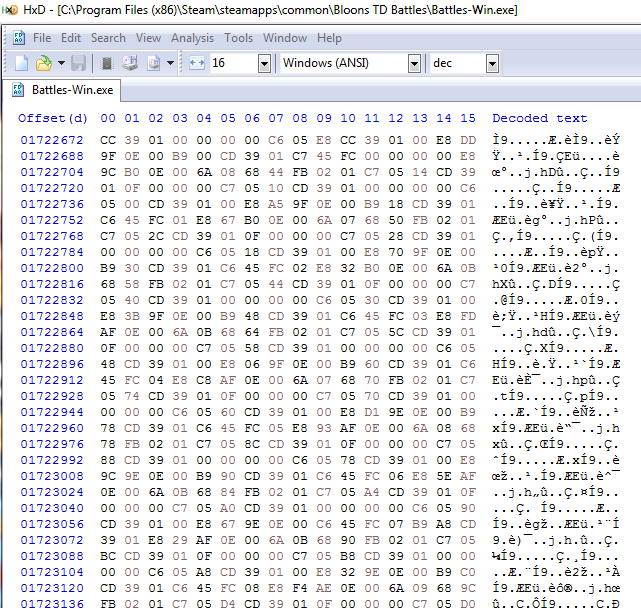Click the dec offset base field
The width and height of the screenshot is (641, 608).
click(x=458, y=63)
